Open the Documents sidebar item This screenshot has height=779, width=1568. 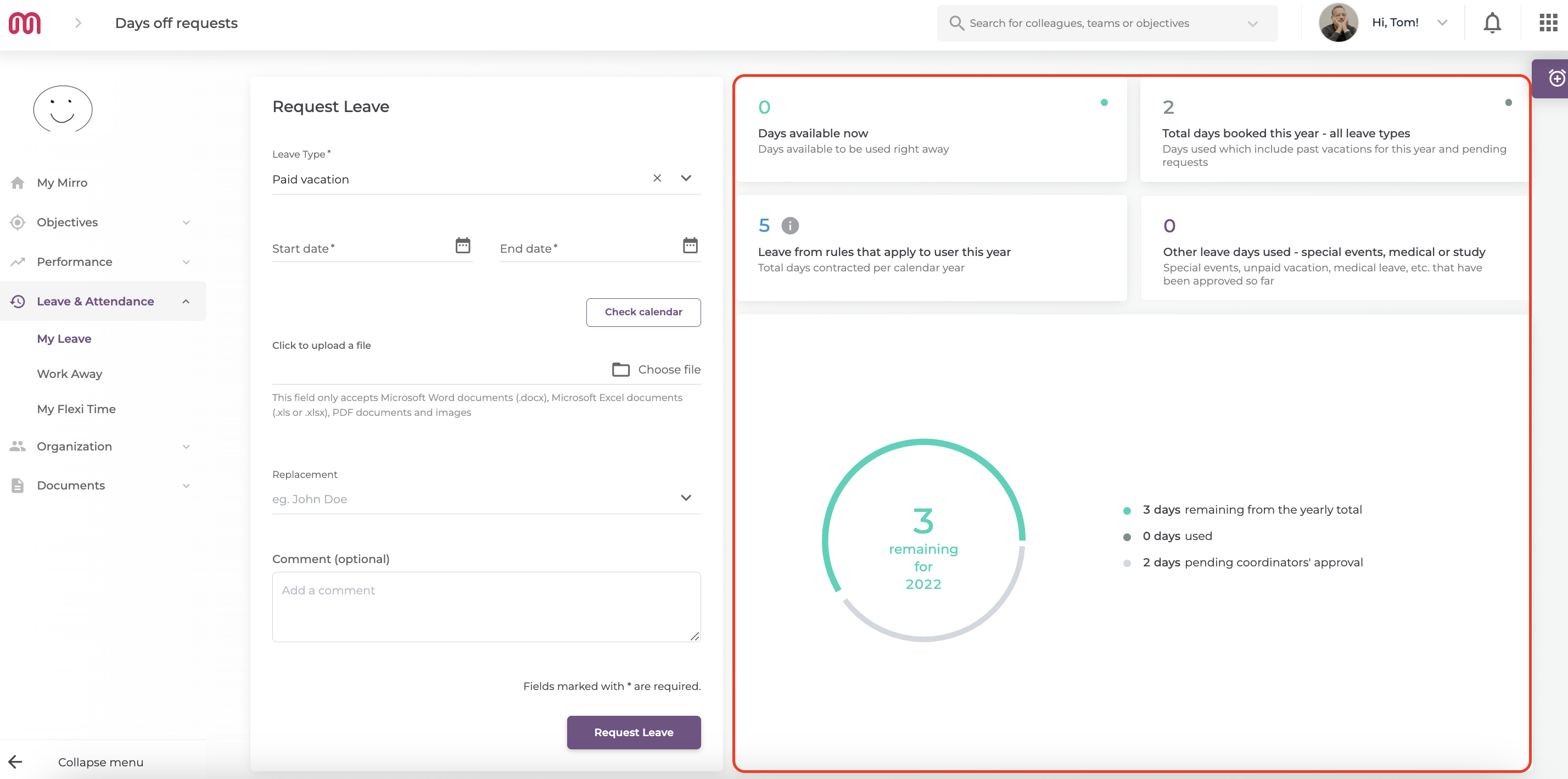tap(71, 486)
